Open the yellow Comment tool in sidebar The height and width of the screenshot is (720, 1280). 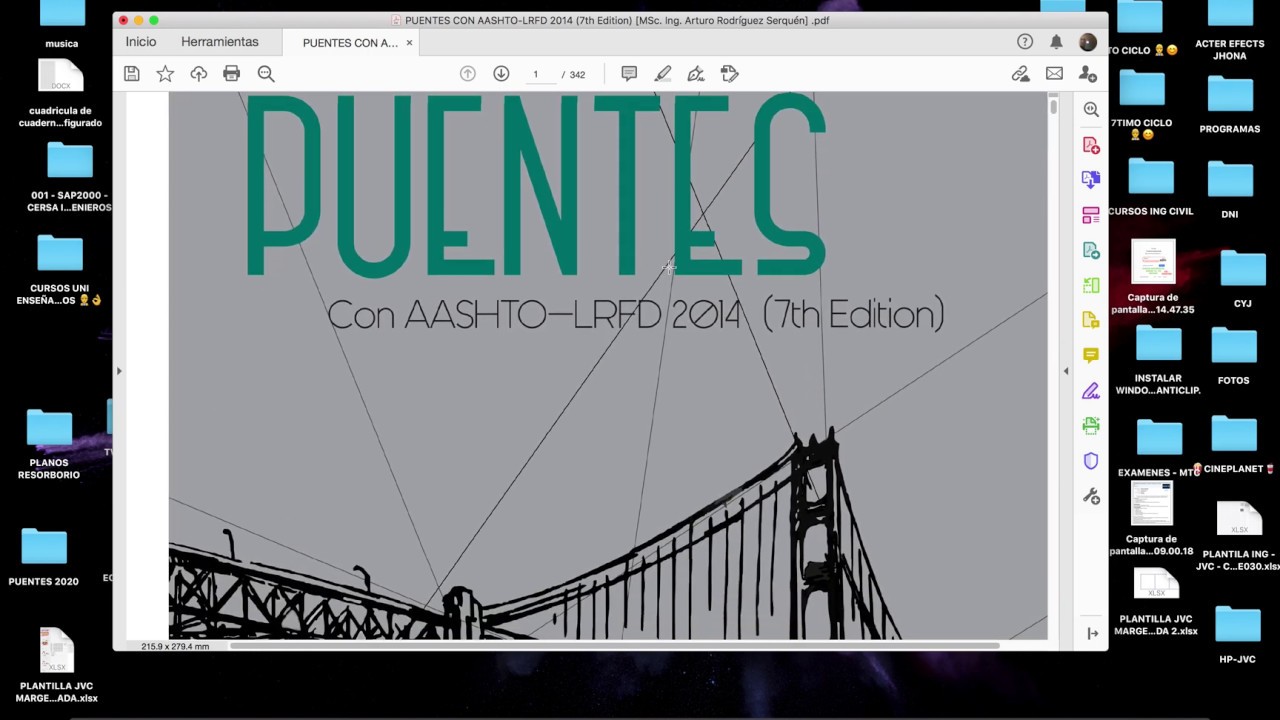[x=1091, y=355]
